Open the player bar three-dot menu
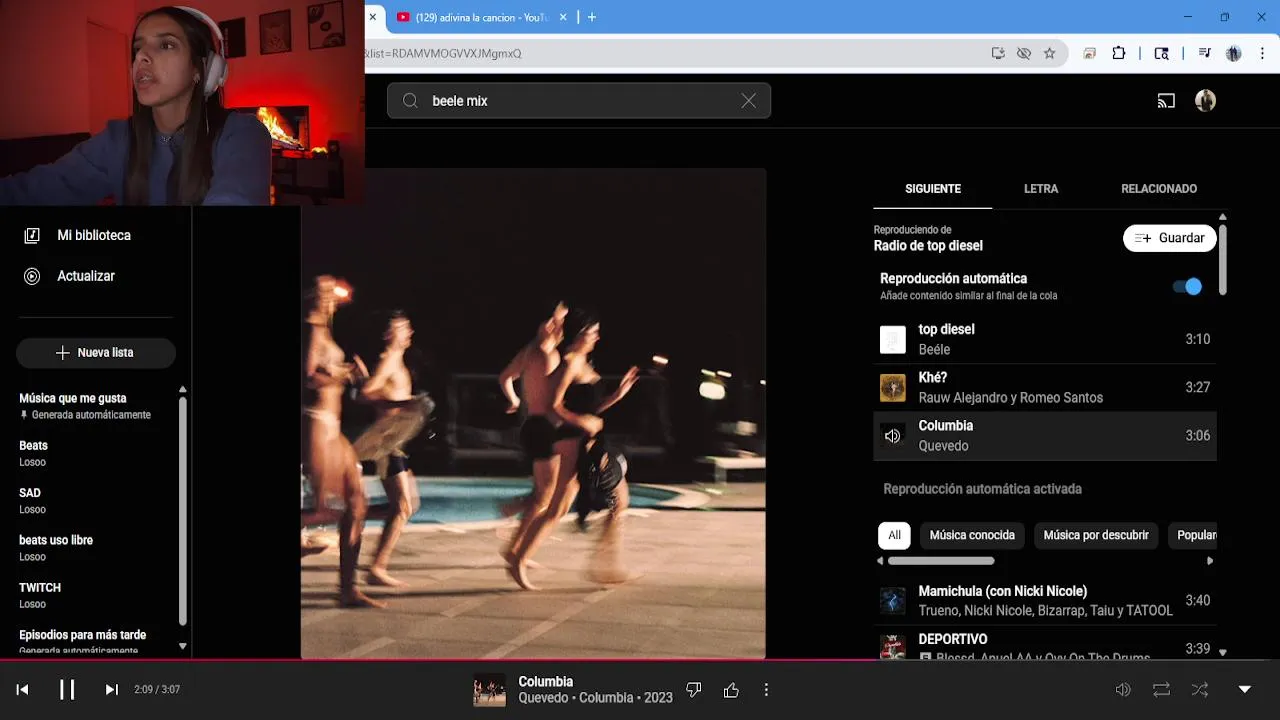The width and height of the screenshot is (1280, 720). pyautogui.click(x=766, y=689)
